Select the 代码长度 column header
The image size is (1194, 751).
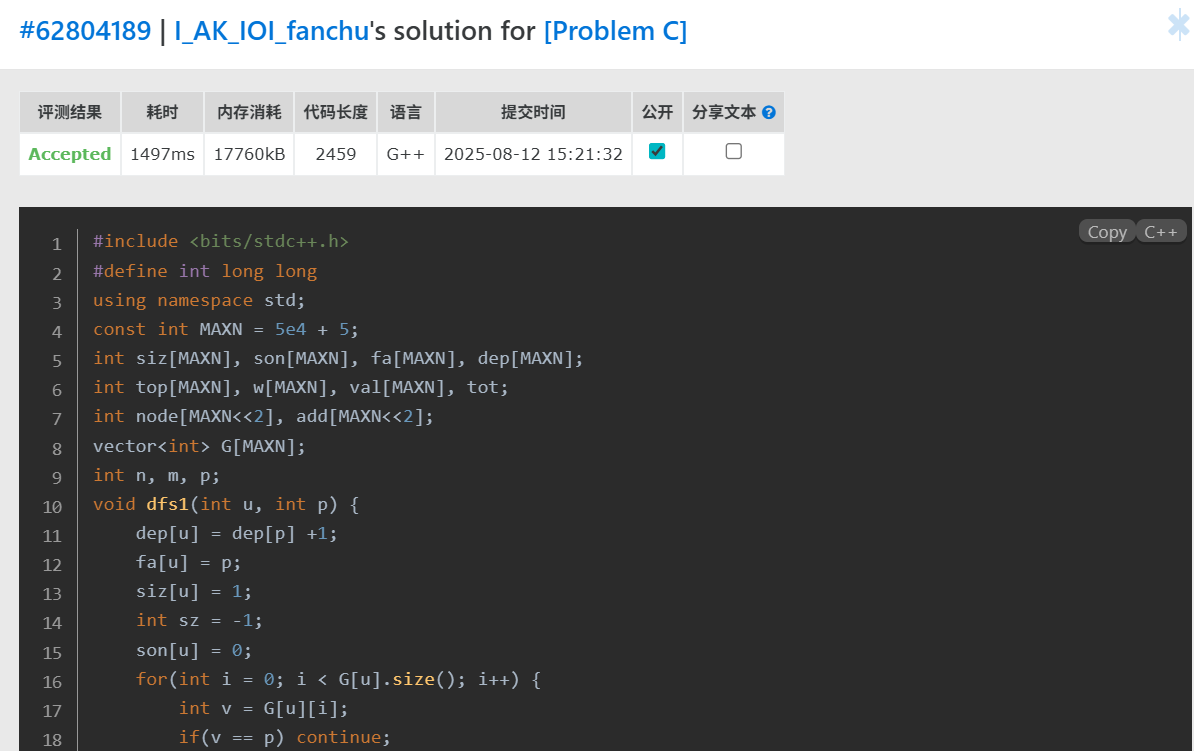click(336, 112)
